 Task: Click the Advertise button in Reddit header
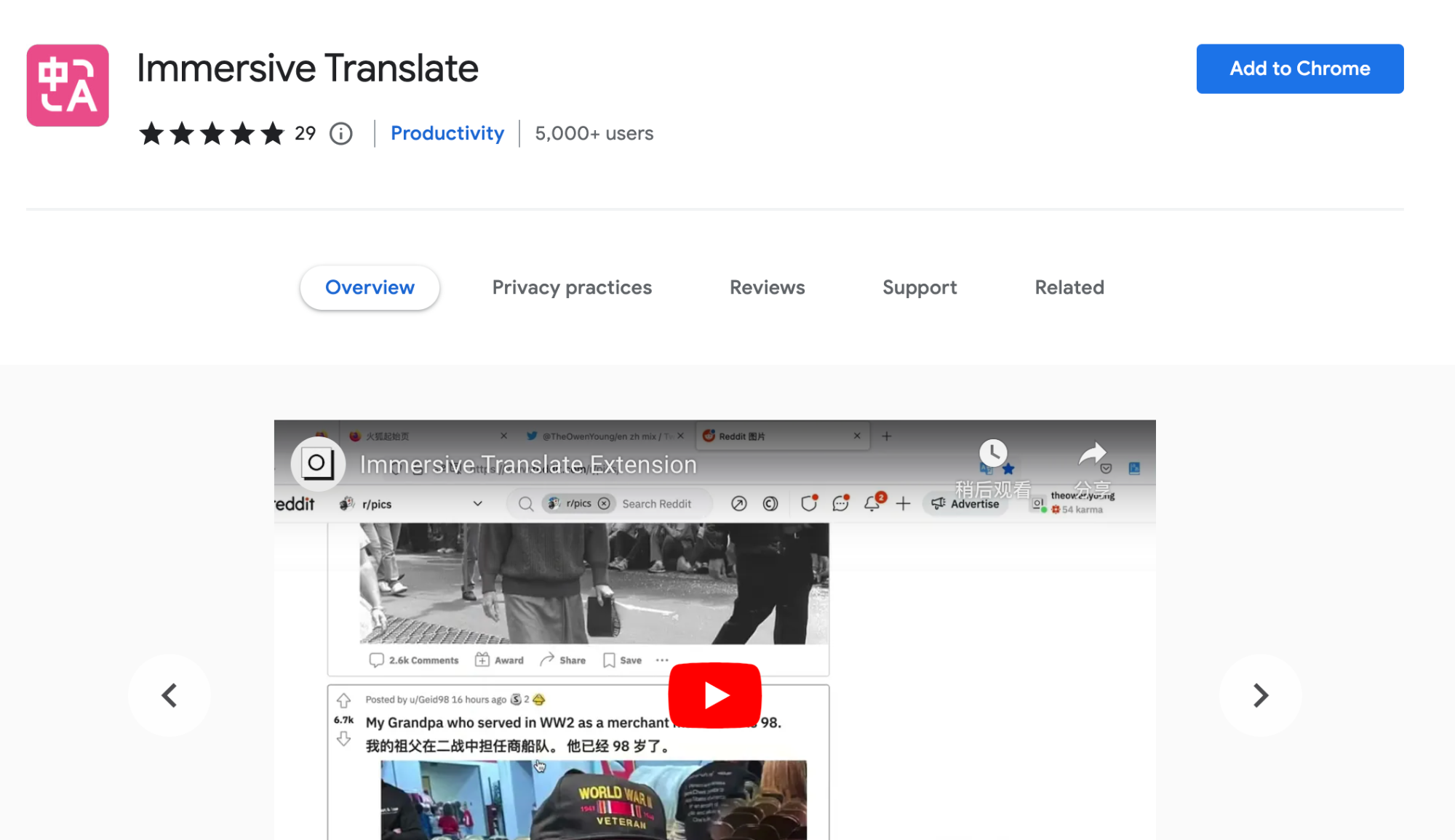(965, 503)
